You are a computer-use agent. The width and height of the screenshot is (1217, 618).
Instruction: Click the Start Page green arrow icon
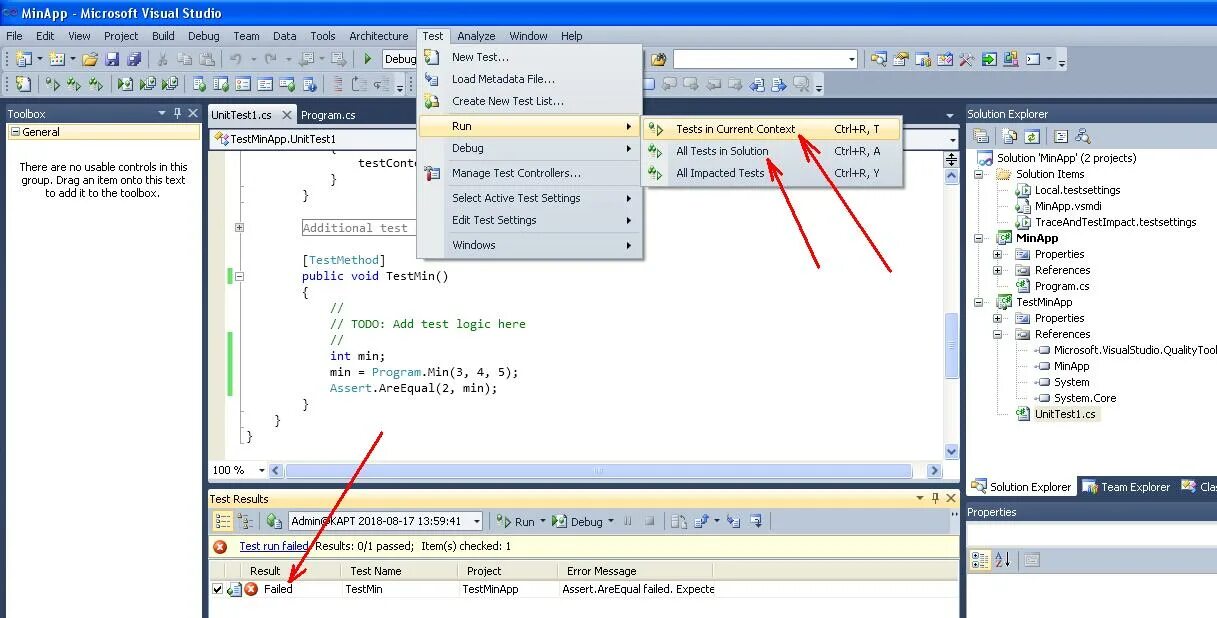tap(989, 59)
